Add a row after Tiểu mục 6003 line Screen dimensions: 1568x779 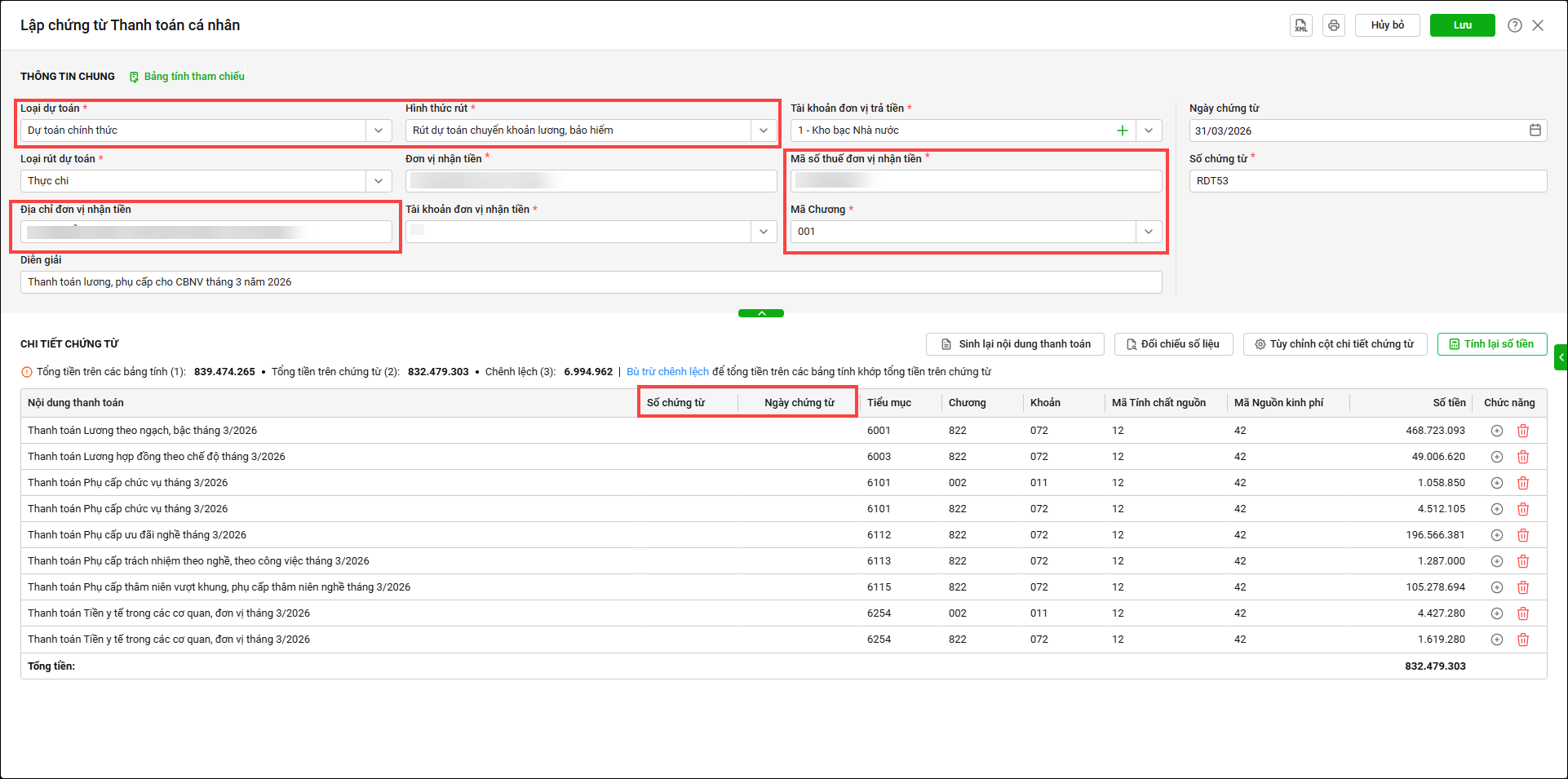click(x=1497, y=457)
